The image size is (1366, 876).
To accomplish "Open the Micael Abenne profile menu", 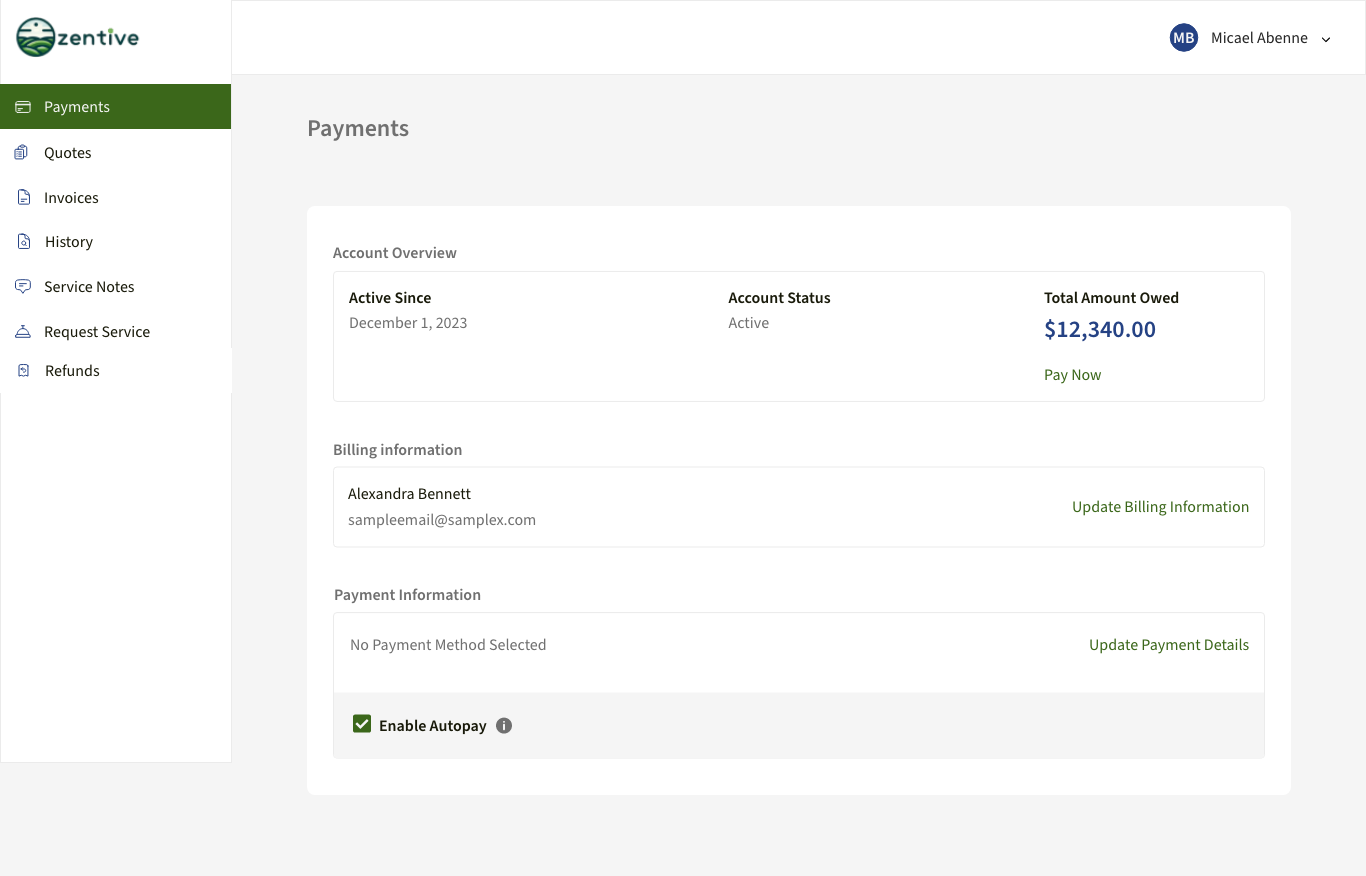I will tap(1259, 38).
